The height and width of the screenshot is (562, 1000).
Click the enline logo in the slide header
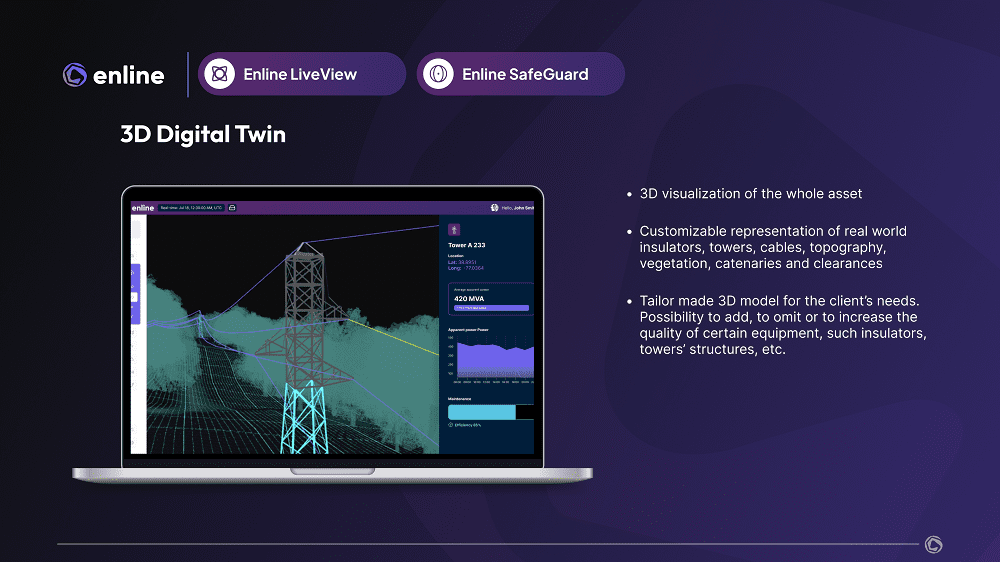(x=114, y=75)
